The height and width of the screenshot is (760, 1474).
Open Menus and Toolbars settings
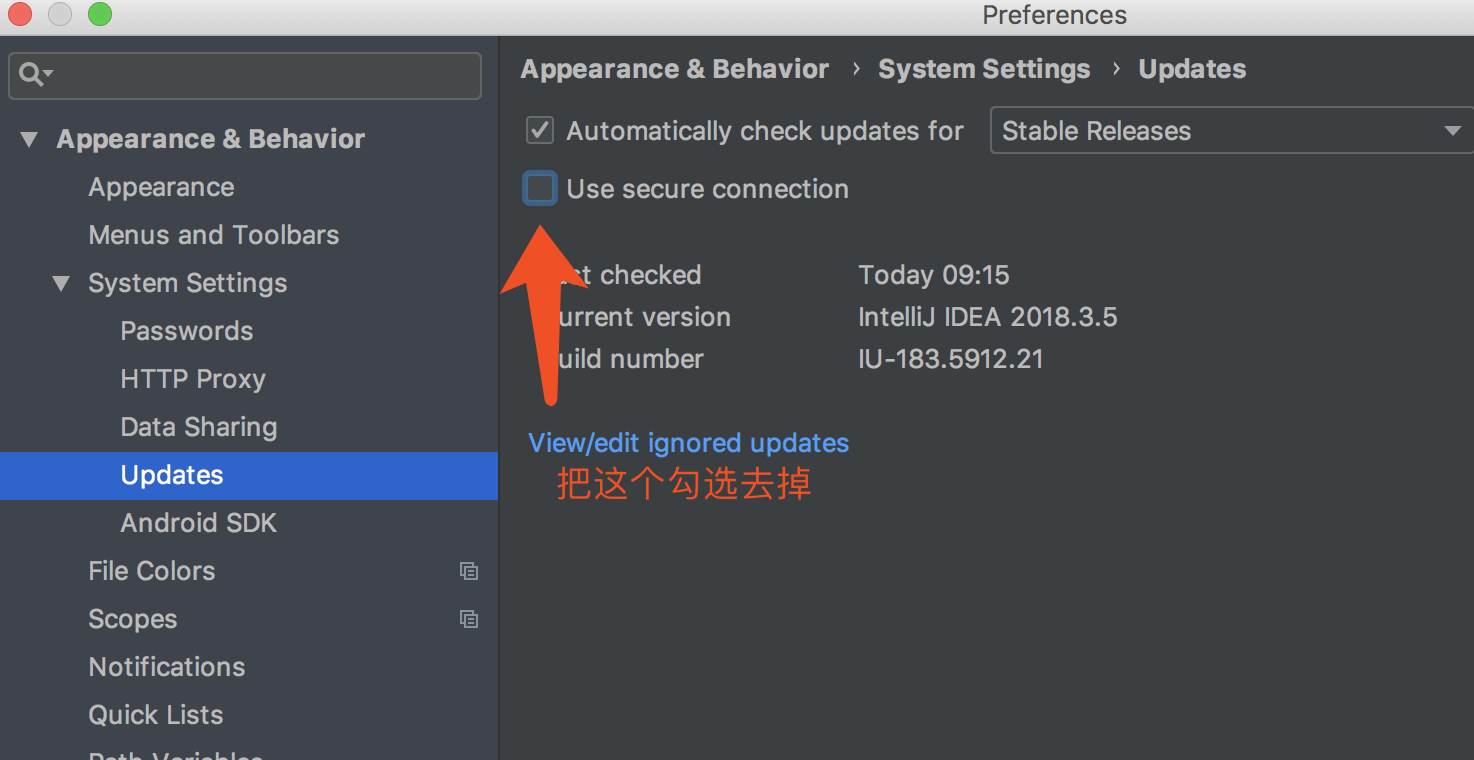coord(214,235)
